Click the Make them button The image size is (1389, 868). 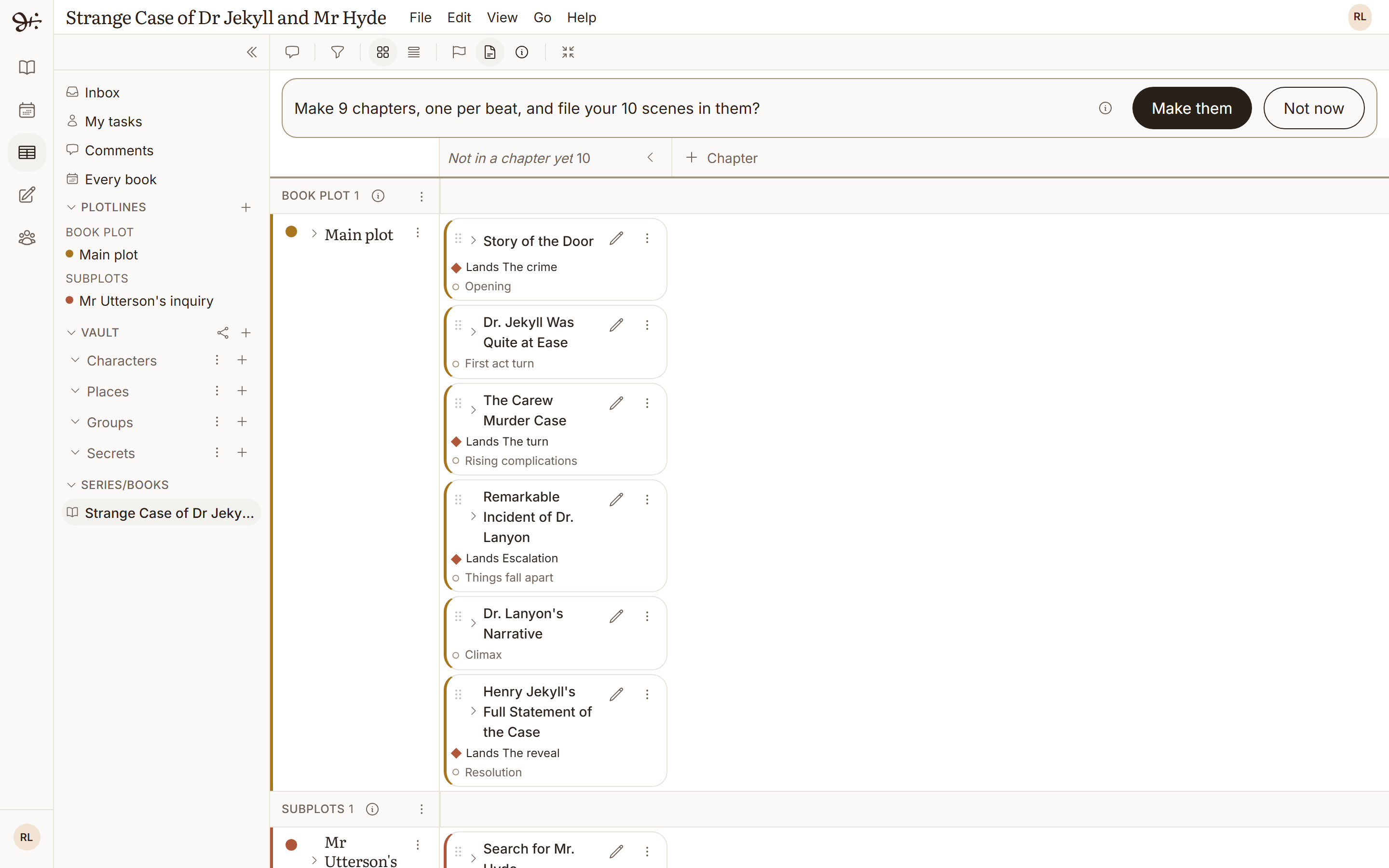point(1192,108)
